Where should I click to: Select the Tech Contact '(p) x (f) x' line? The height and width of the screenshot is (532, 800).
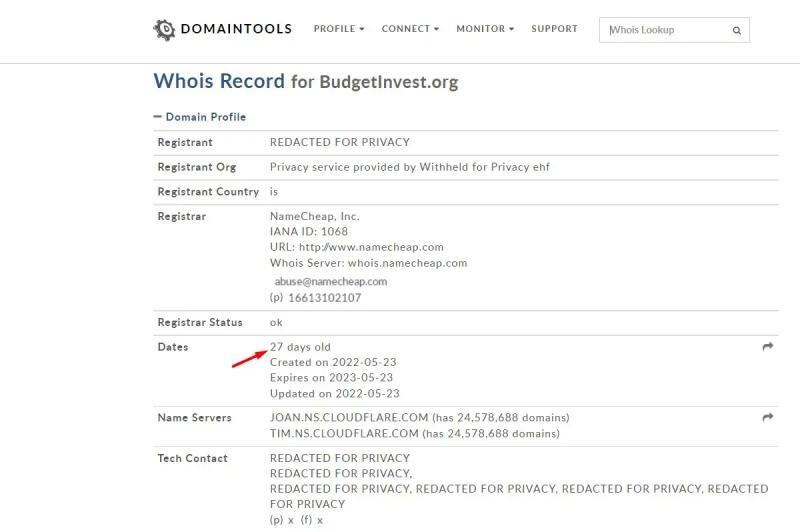click(x=296, y=520)
